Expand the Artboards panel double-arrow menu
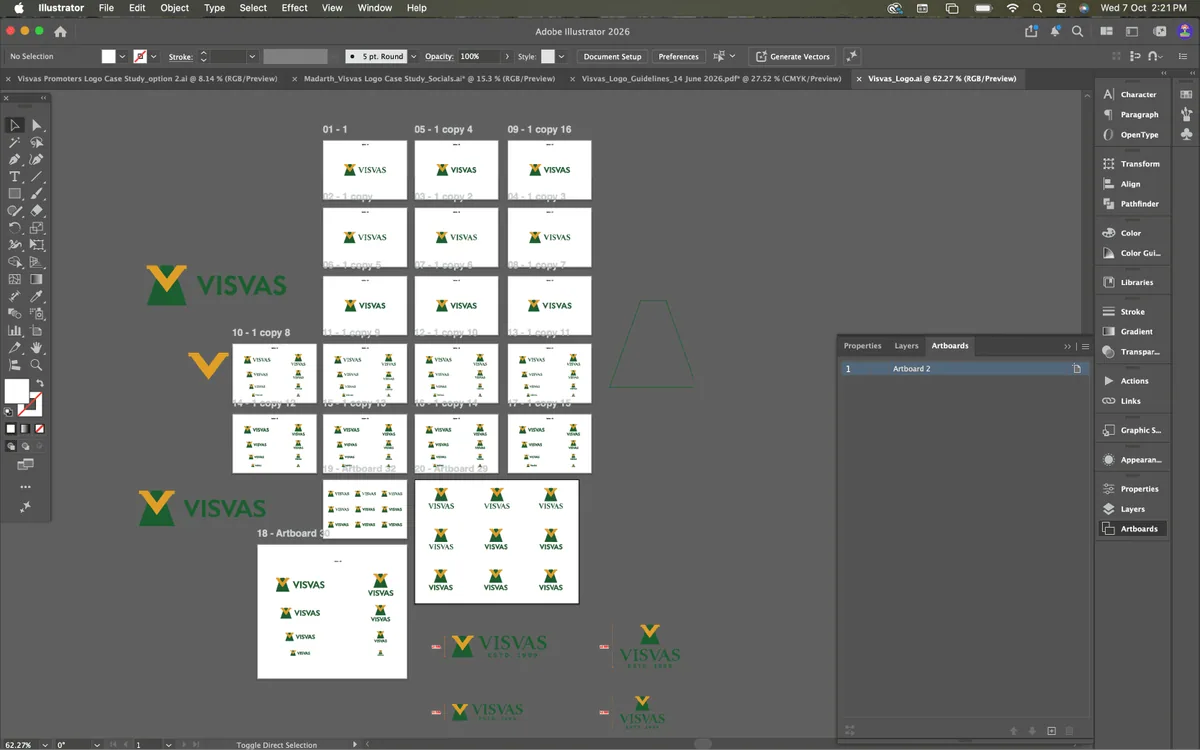 (x=1067, y=346)
